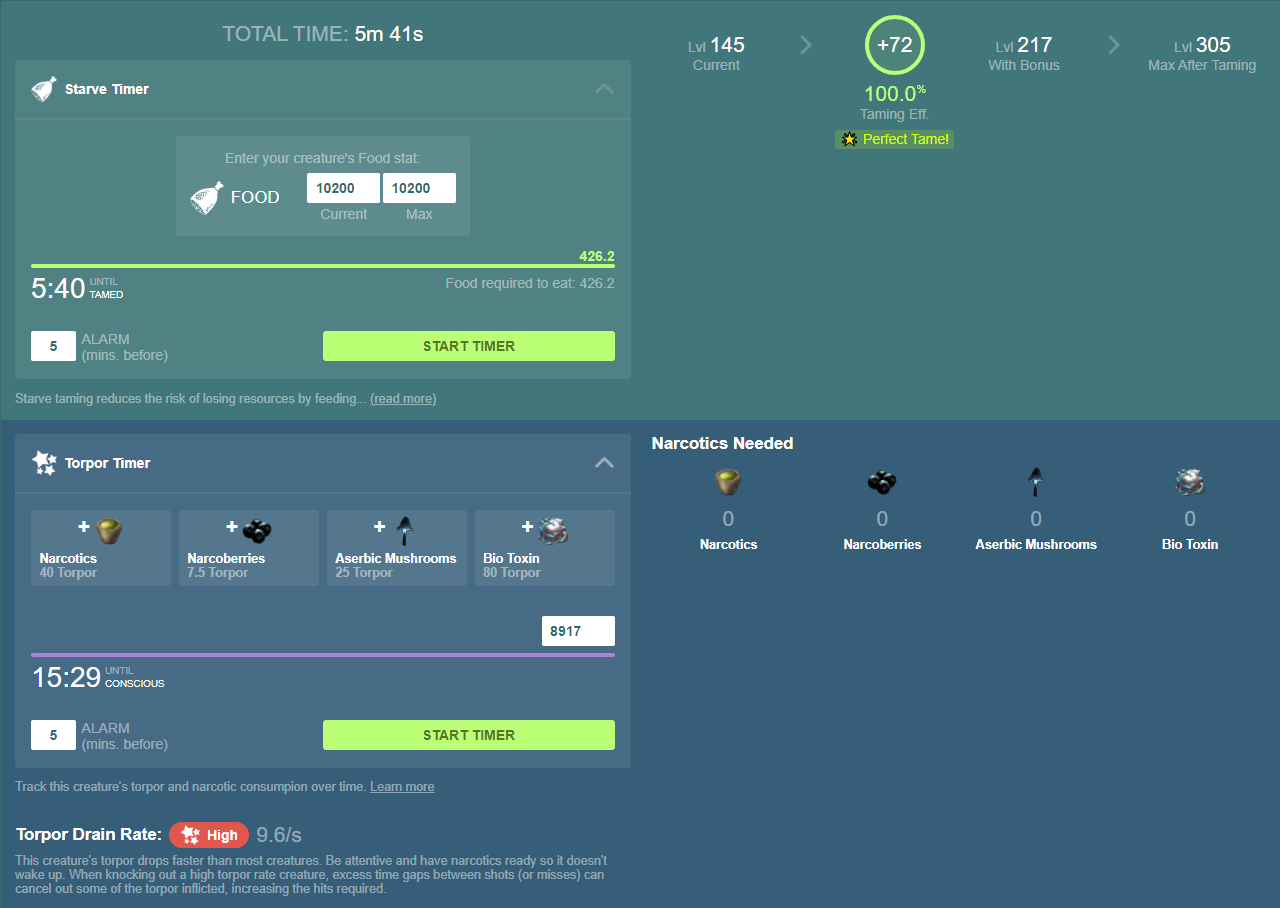Add Narcotics to the torpor timer
This screenshot has width=1280, height=908.
pos(101,547)
